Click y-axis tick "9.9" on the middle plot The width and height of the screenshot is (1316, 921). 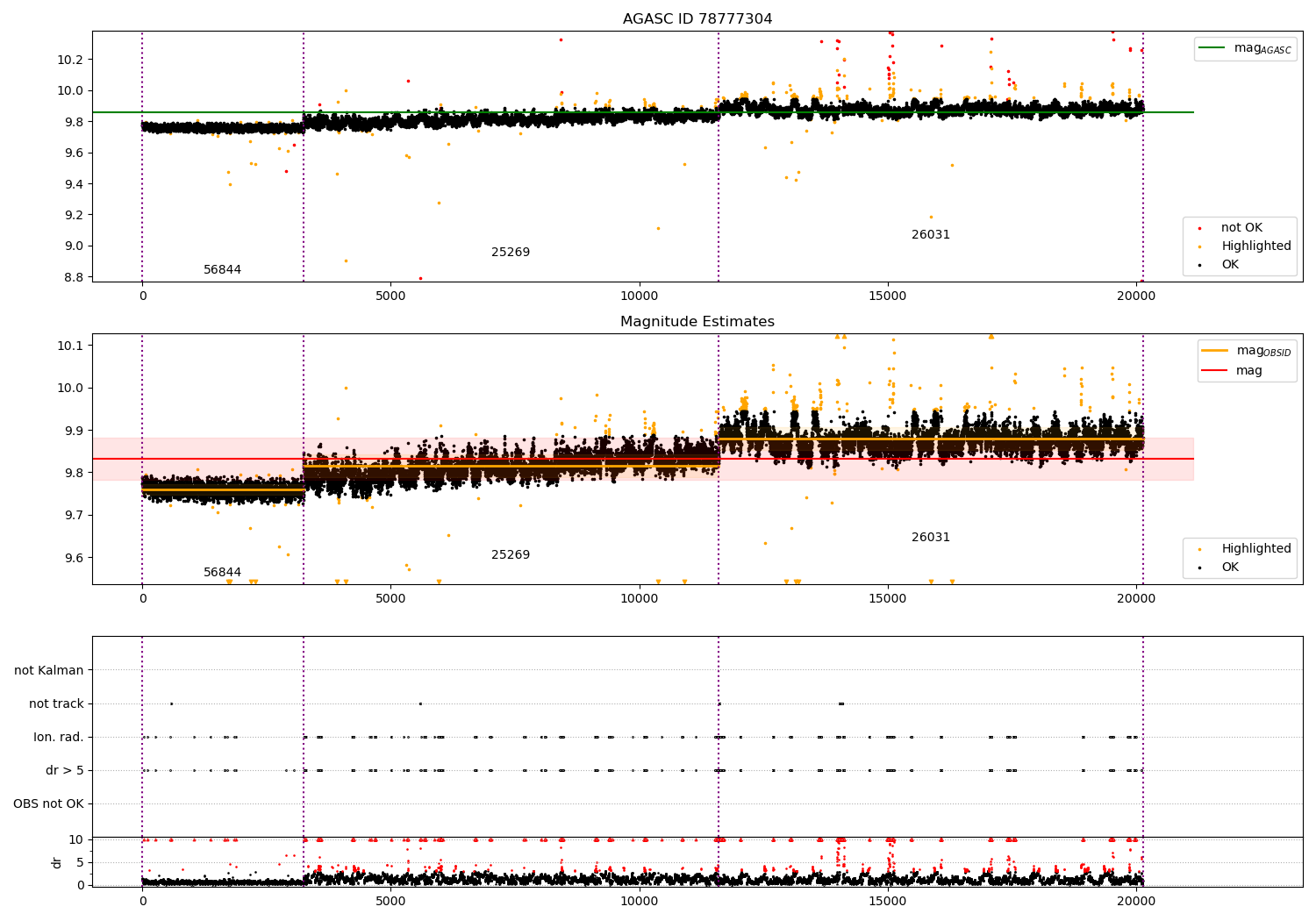pos(74,431)
